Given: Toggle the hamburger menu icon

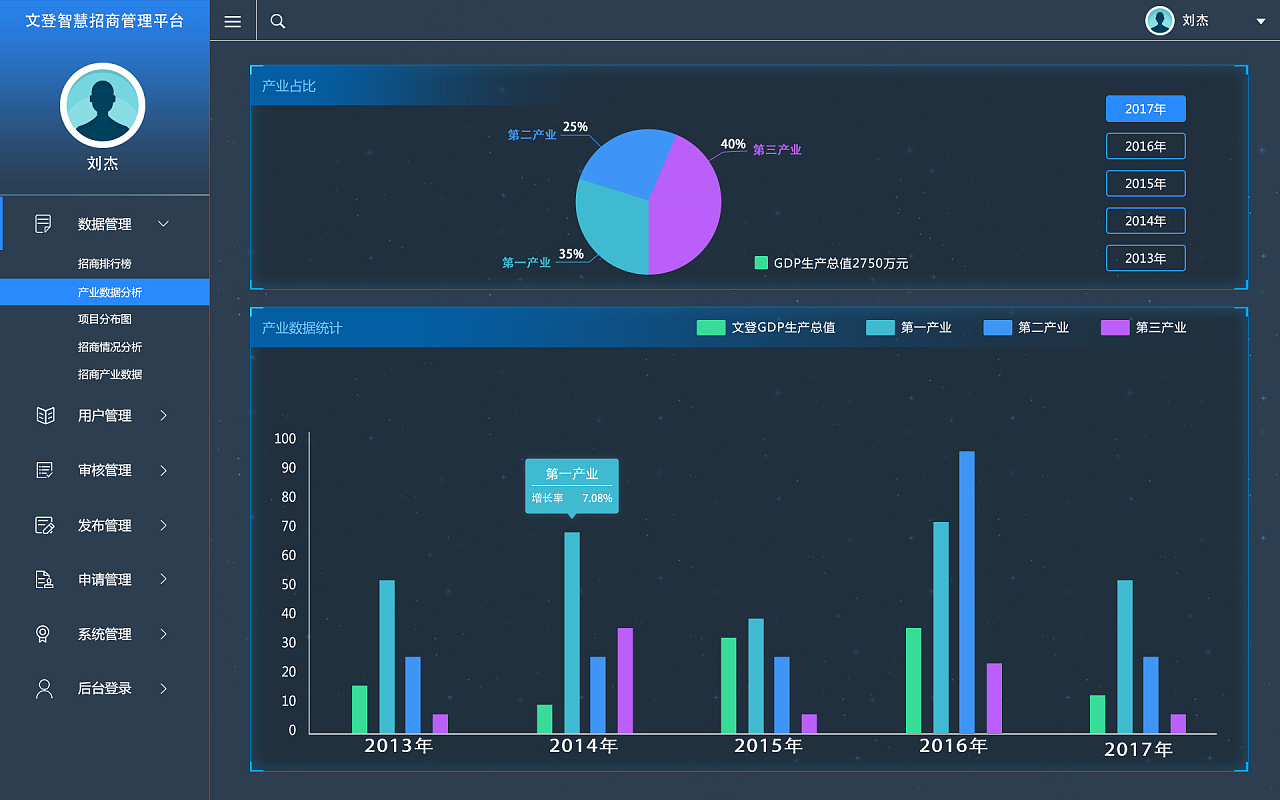Looking at the screenshot, I should coord(232,21).
